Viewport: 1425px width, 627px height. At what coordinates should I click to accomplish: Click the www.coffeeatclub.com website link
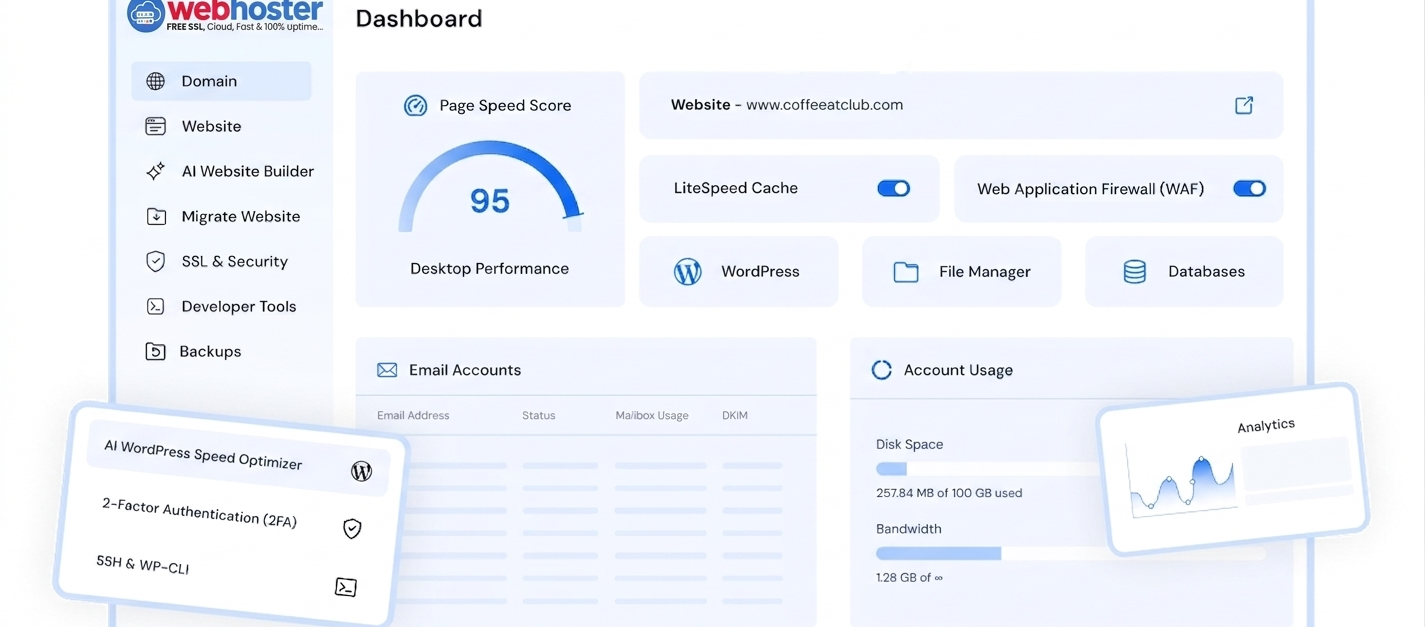point(824,104)
